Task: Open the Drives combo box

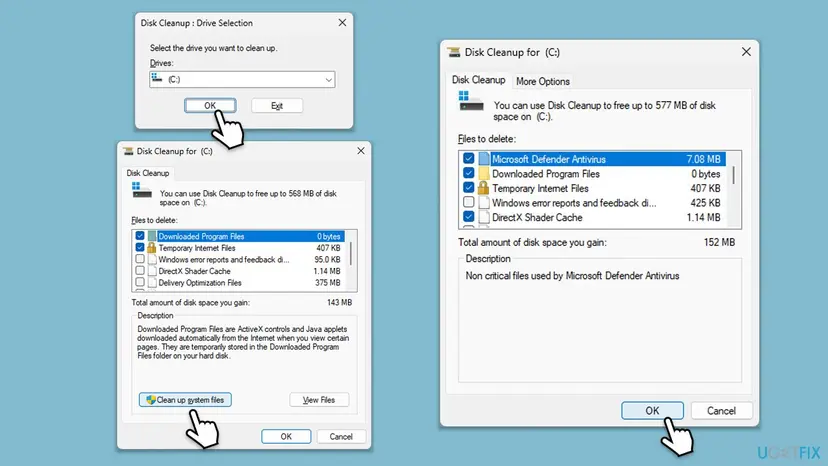Action: pos(242,79)
